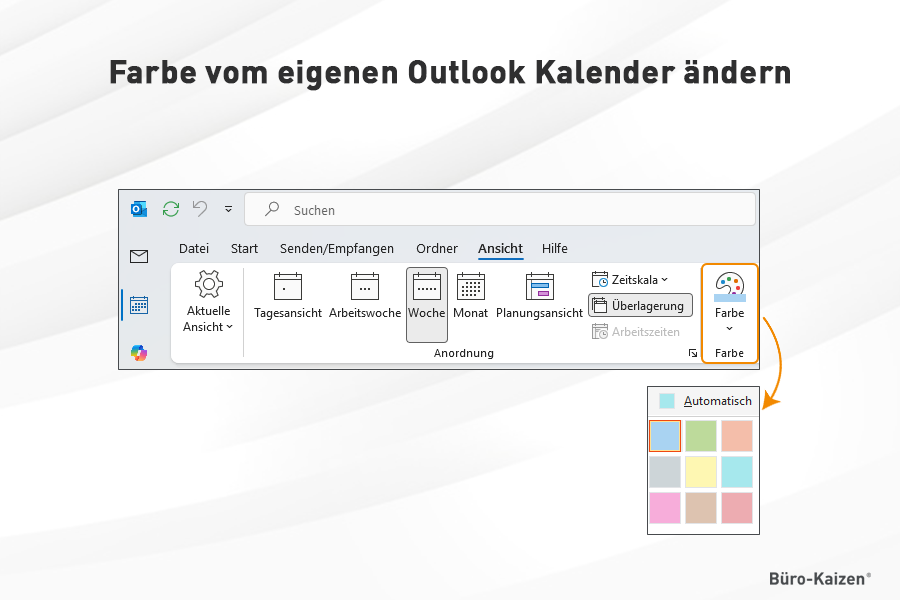Image resolution: width=900 pixels, height=600 pixels.
Task: Open the Calendar icon in sidebar
Action: [x=139, y=305]
